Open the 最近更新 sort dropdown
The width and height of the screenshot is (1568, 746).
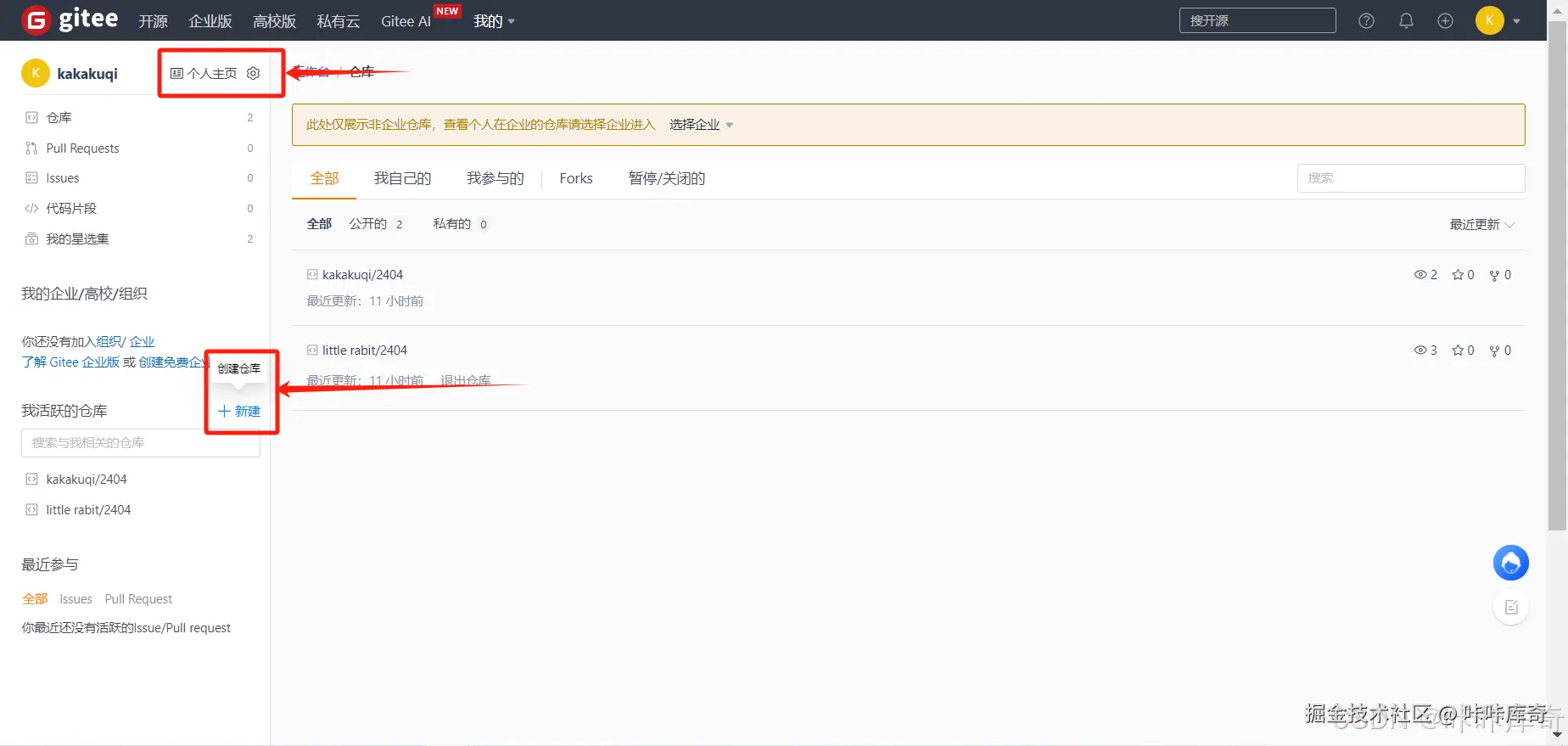[1481, 225]
